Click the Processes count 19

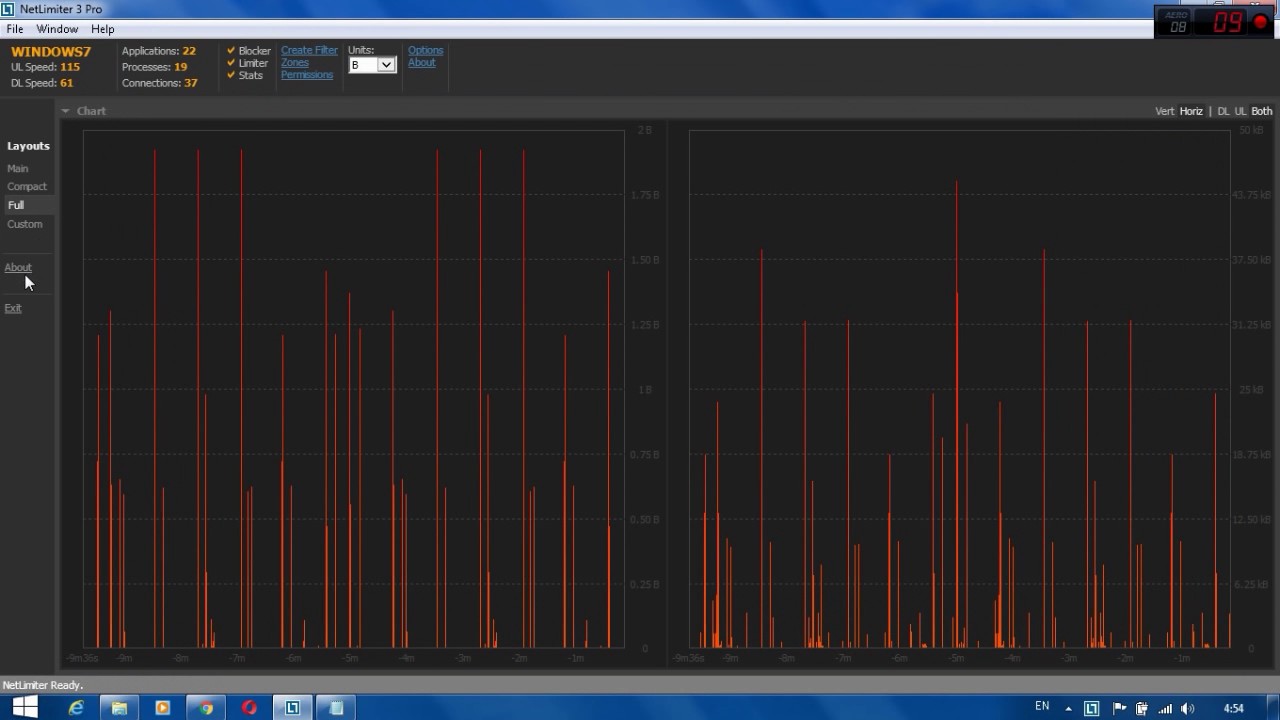click(x=181, y=67)
